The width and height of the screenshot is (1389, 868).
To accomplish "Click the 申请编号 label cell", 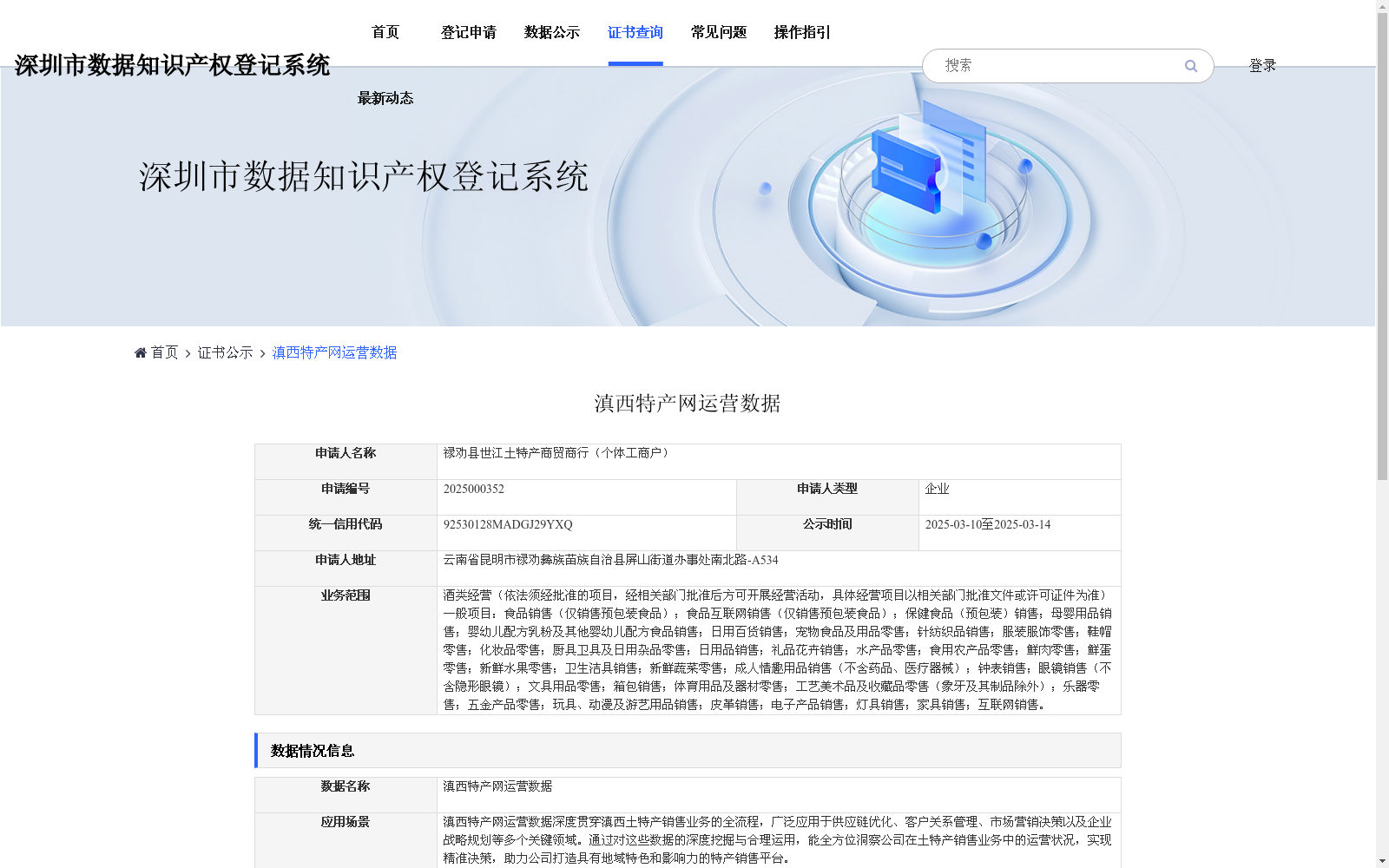I will point(346,497).
